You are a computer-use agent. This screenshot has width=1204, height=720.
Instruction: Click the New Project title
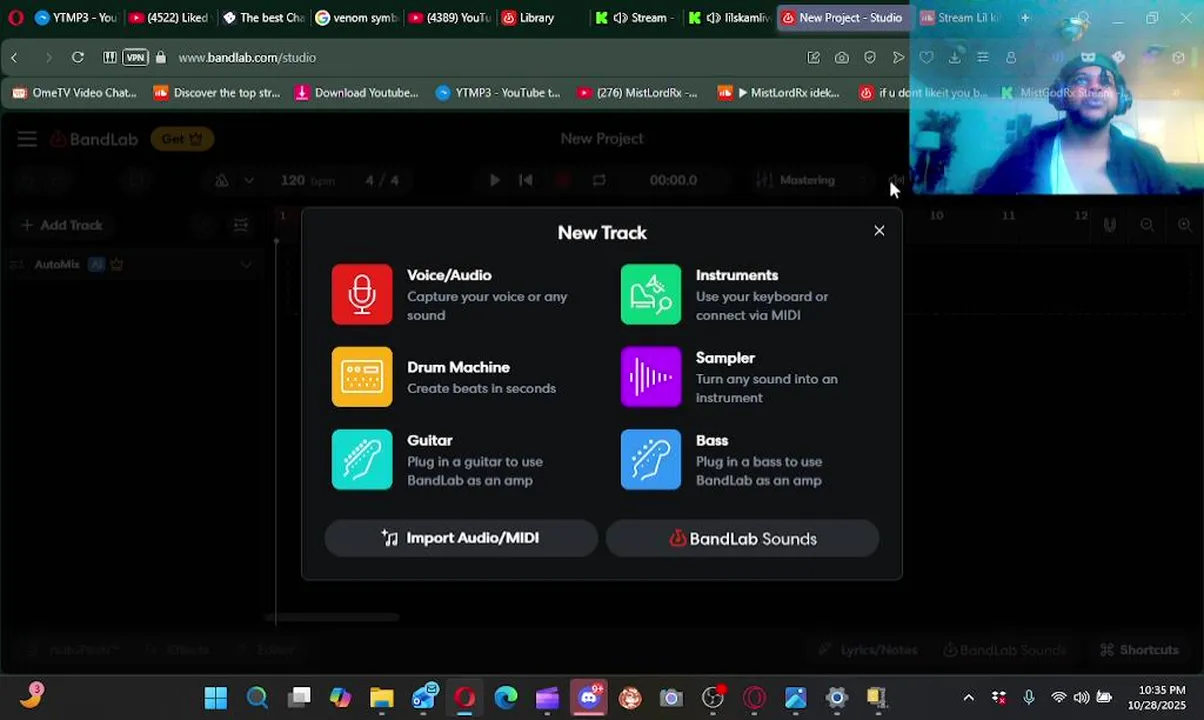tap(602, 139)
